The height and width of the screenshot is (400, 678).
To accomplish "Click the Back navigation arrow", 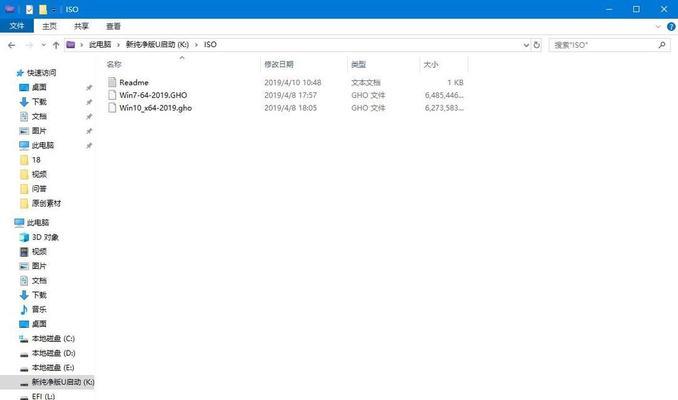I will (x=12, y=45).
